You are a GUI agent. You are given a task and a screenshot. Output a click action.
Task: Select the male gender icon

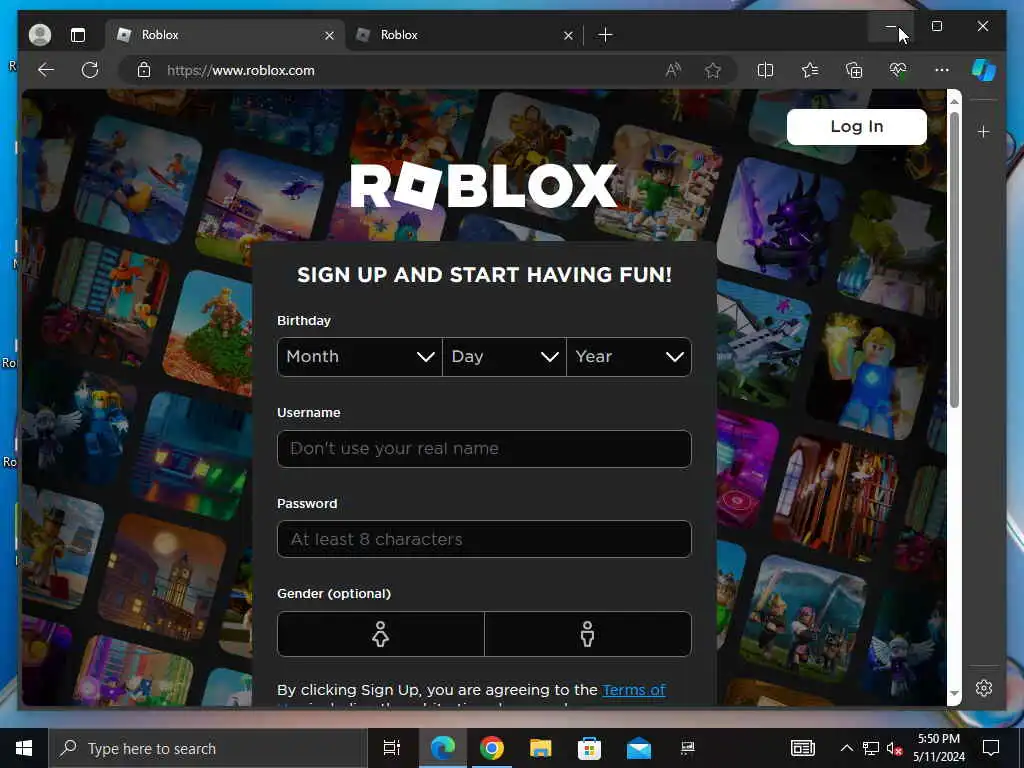pyautogui.click(x=588, y=634)
